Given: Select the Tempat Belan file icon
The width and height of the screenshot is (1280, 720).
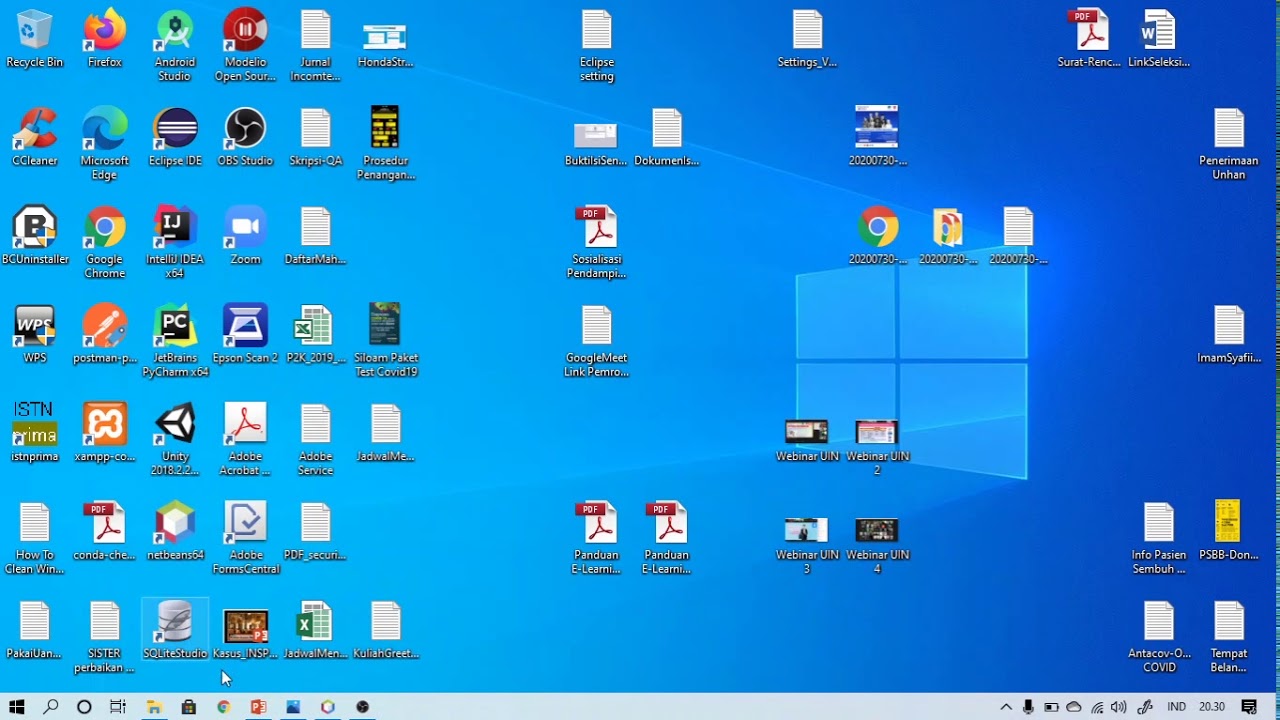Looking at the screenshot, I should tap(1229, 637).
